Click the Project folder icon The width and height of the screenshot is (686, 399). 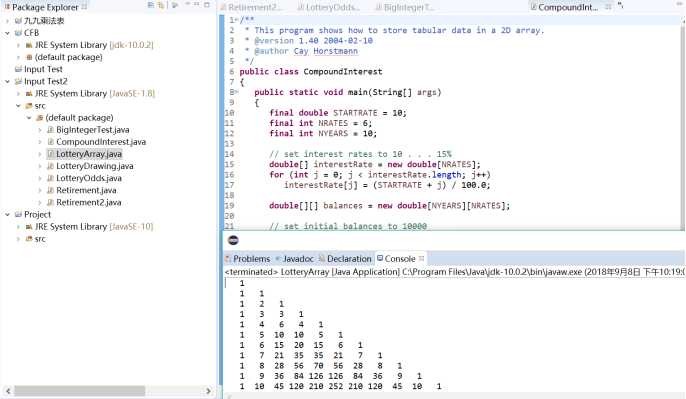pos(18,214)
